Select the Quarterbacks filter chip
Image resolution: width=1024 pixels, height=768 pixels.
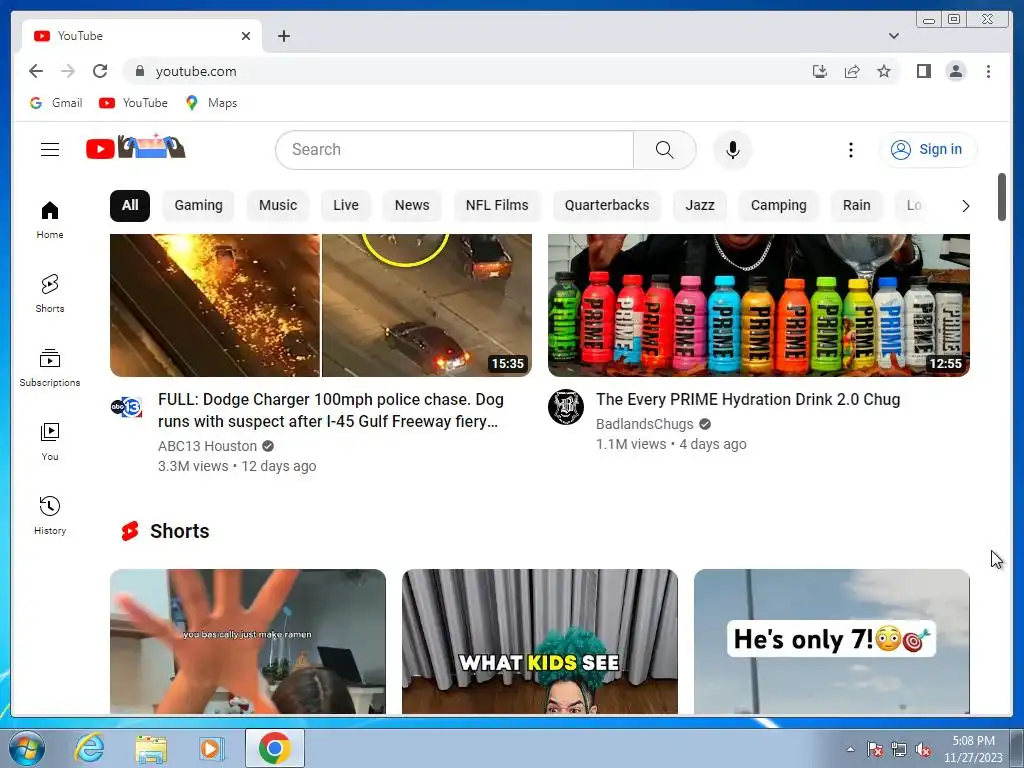(607, 206)
